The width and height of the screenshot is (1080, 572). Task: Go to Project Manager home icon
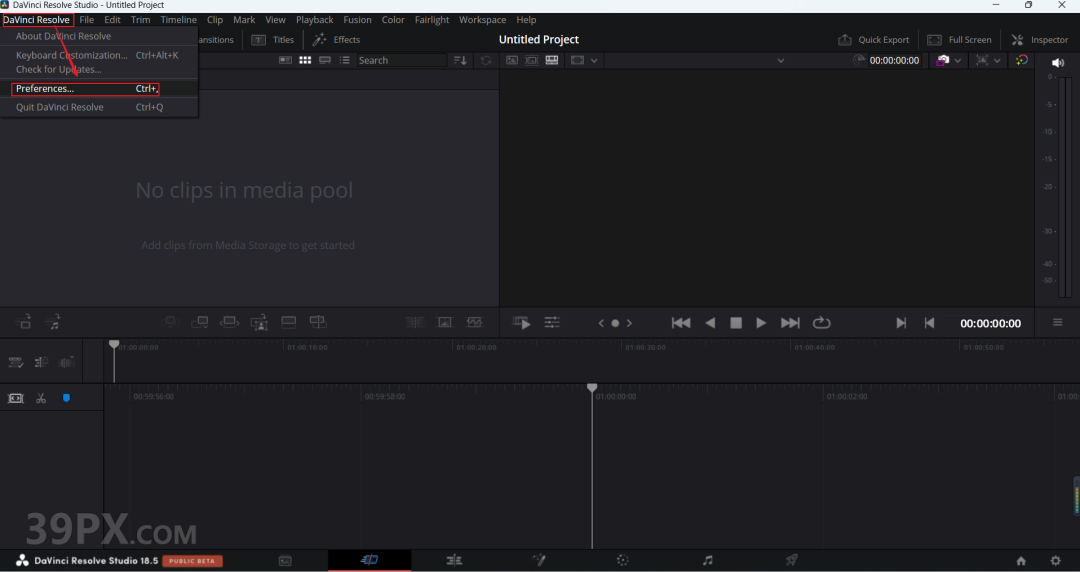click(x=1021, y=560)
